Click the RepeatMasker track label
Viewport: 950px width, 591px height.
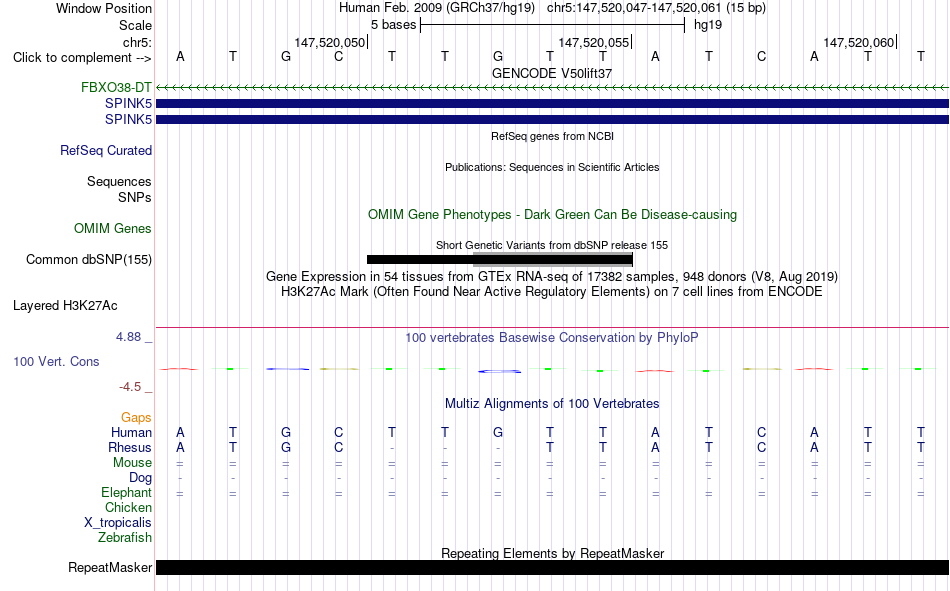110,567
